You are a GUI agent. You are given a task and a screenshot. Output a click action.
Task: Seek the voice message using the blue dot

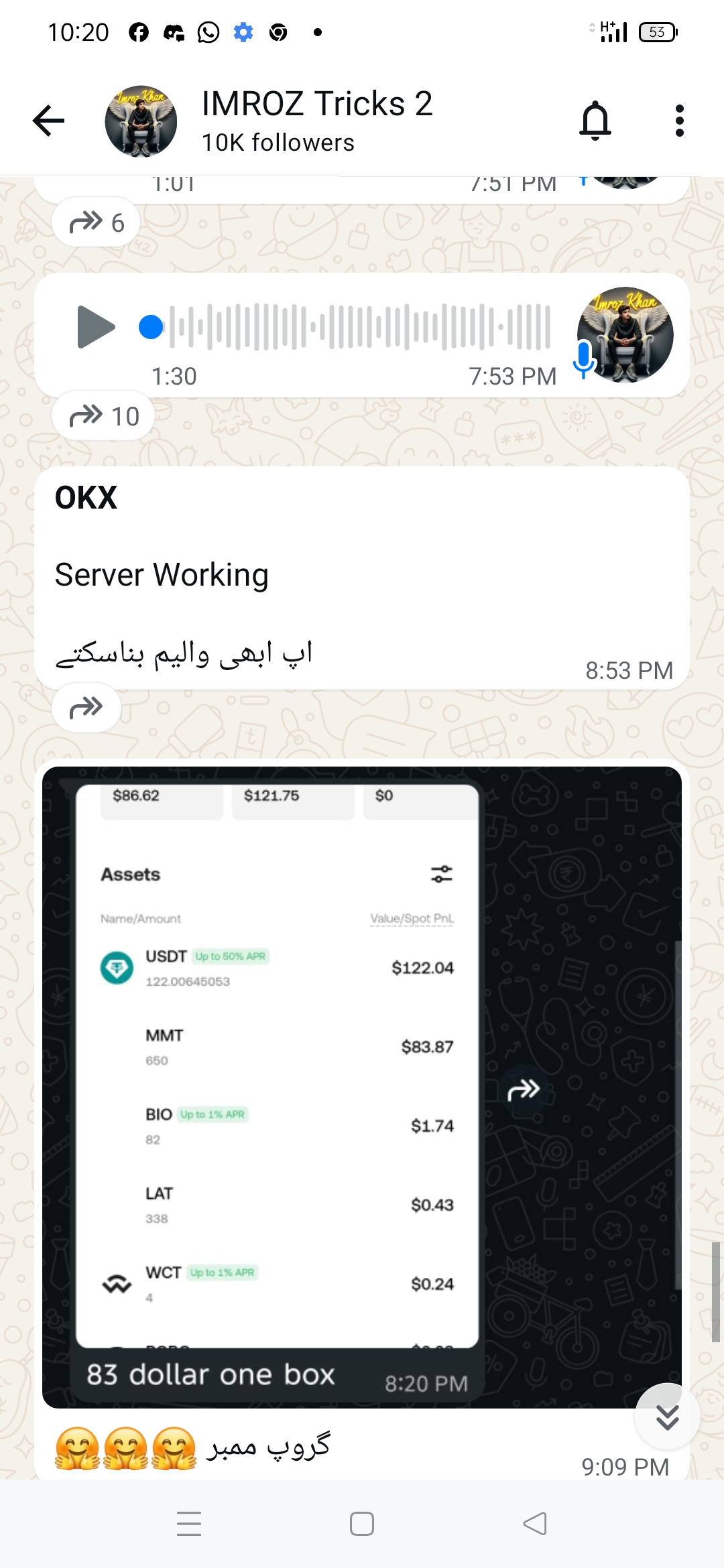151,326
